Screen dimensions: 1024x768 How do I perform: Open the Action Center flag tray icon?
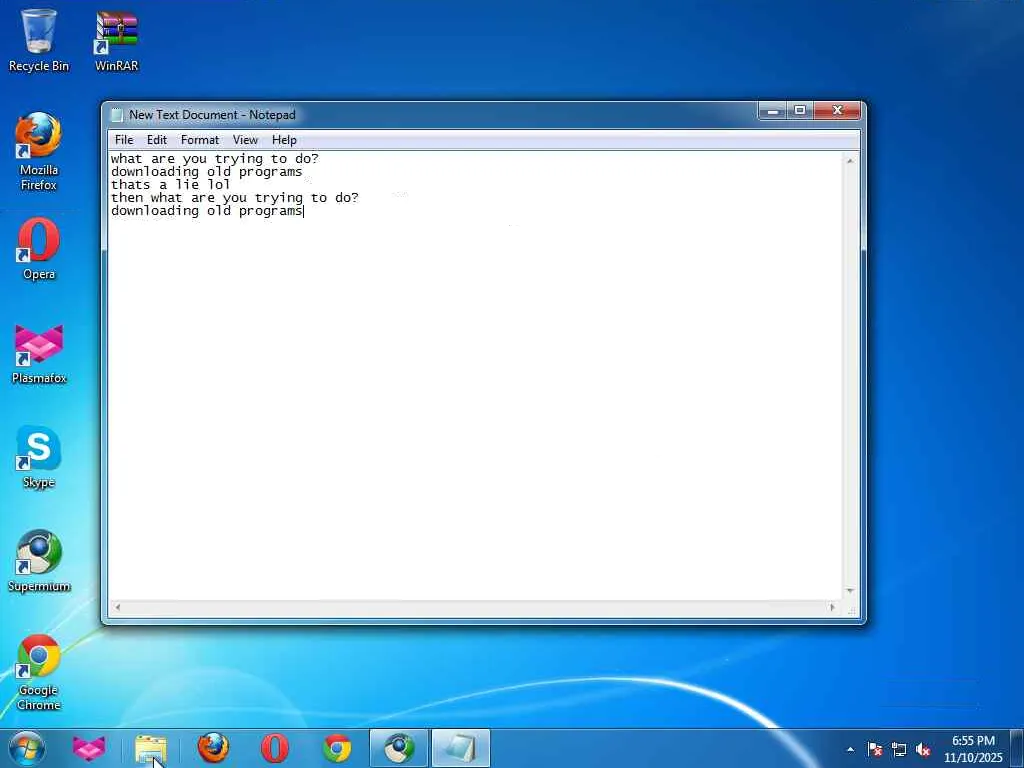coord(875,750)
